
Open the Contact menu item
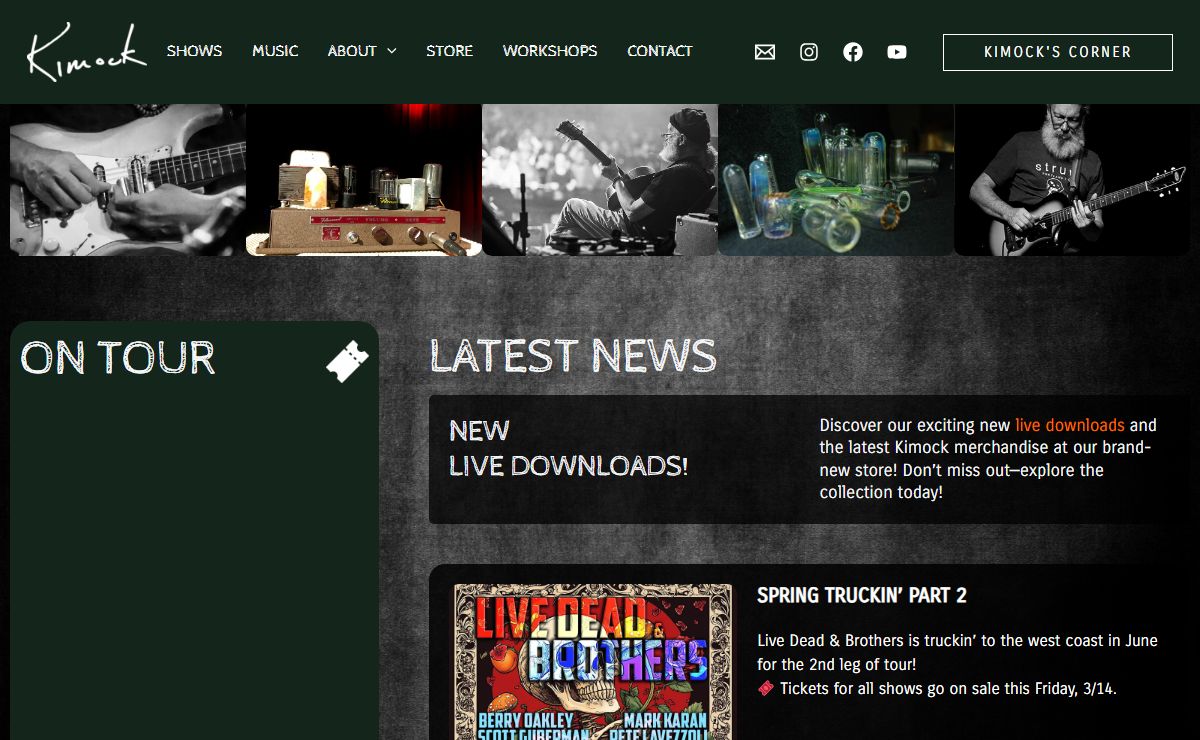pos(660,51)
